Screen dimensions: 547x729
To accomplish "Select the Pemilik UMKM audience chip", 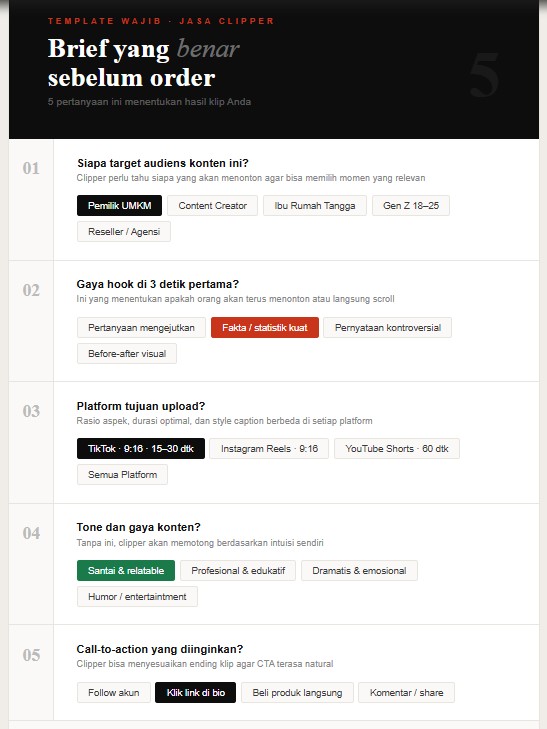I will tap(119, 205).
